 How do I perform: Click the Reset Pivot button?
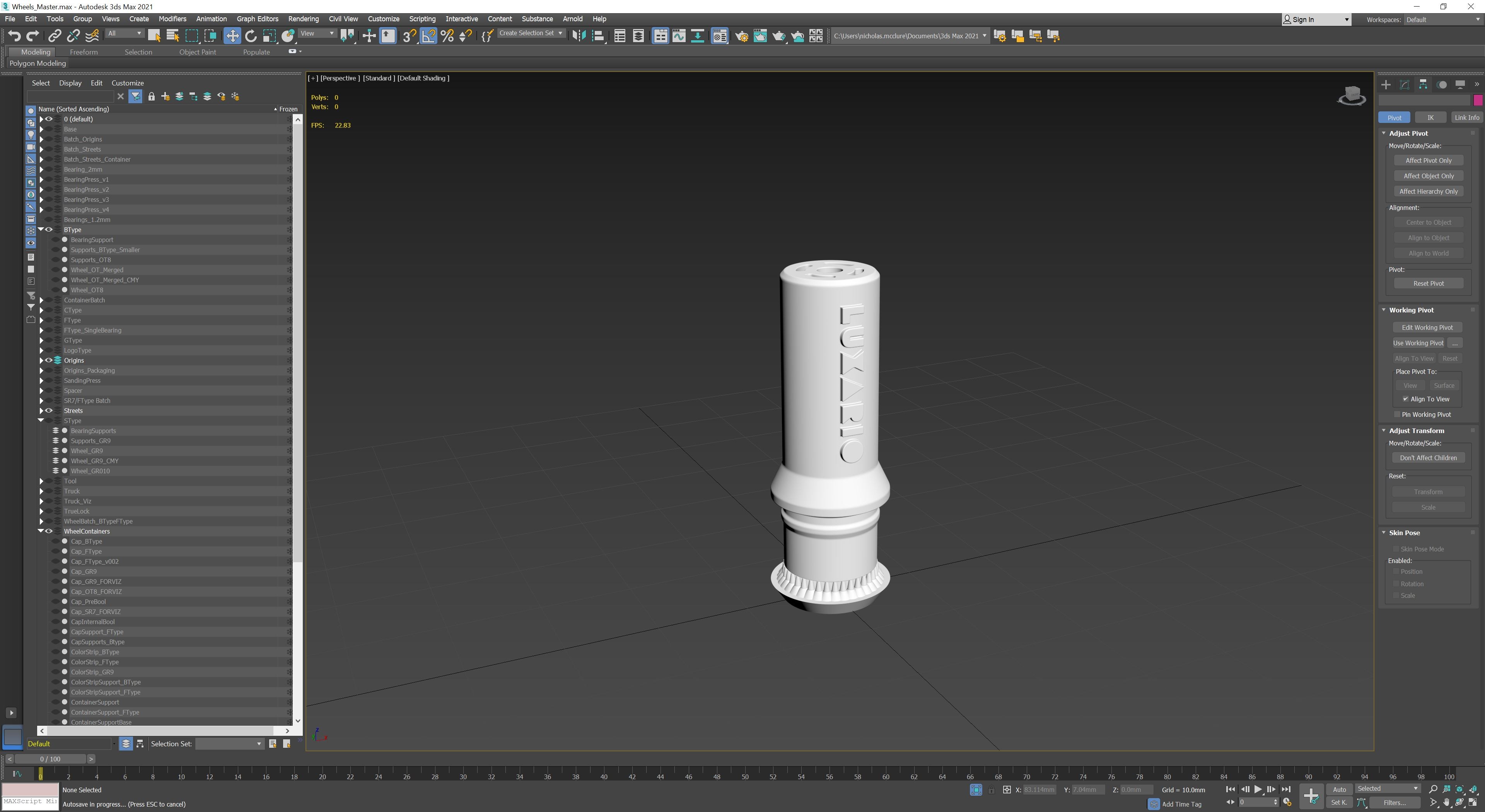pos(1429,283)
